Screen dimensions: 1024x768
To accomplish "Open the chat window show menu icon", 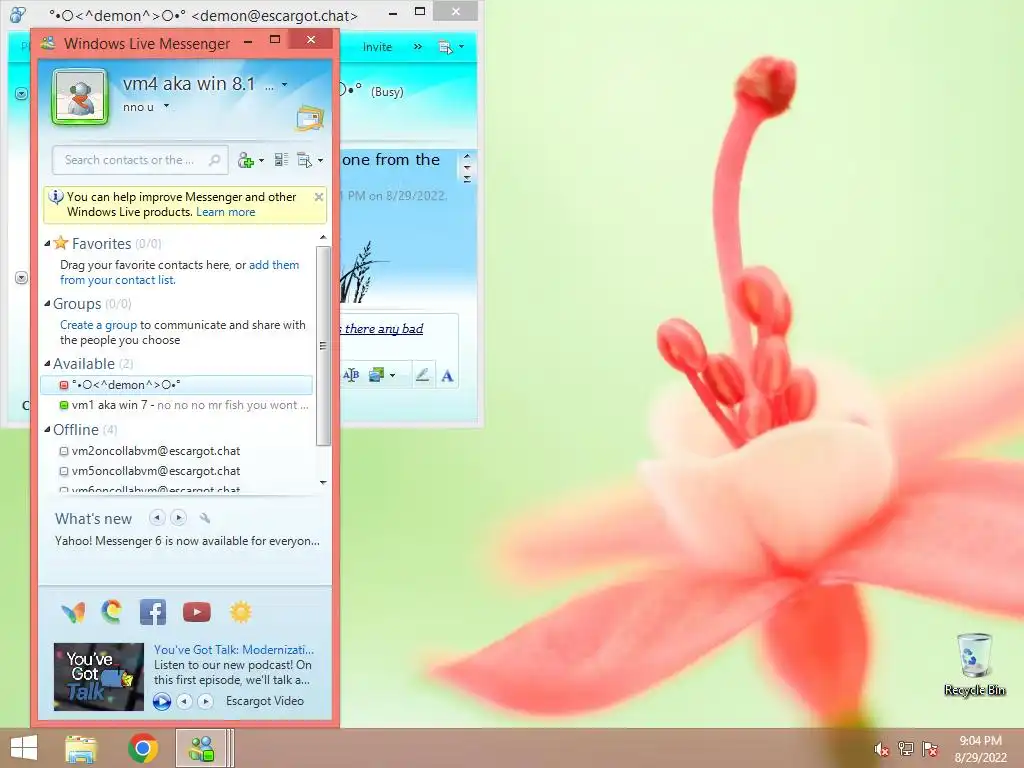I will point(445,47).
